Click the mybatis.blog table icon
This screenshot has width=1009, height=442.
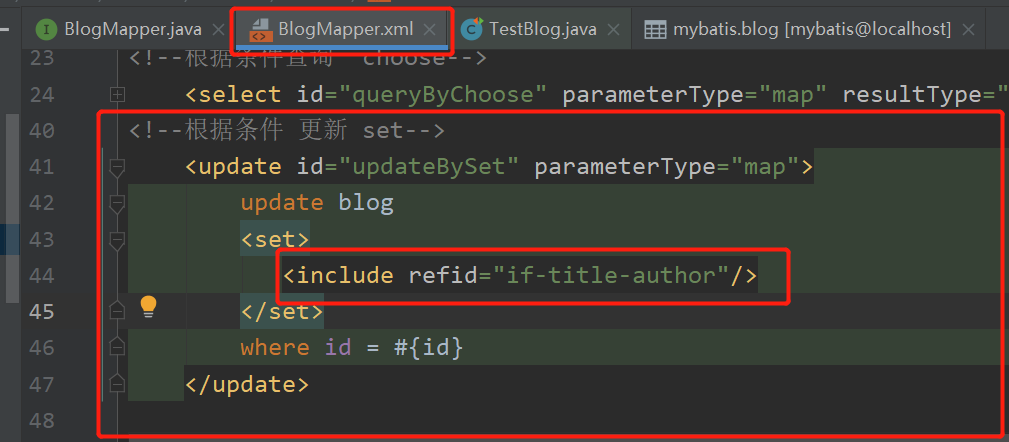pyautogui.click(x=655, y=30)
